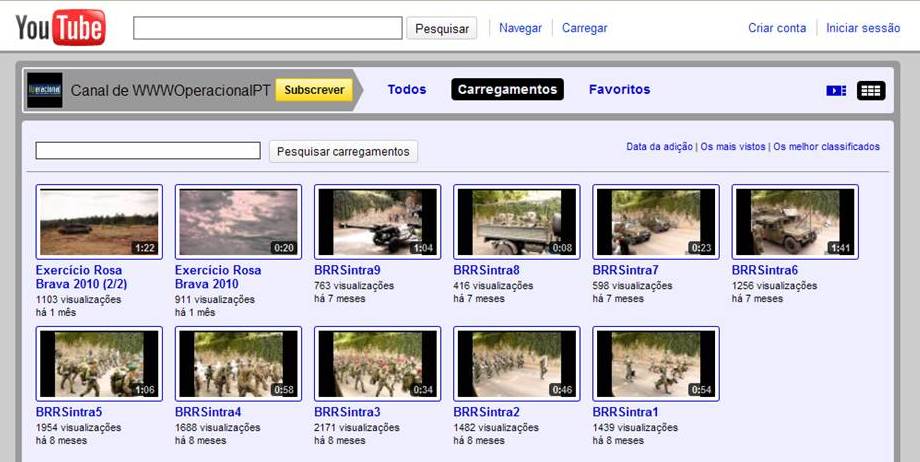
Task: Click the BRRSintra9 title link
Action: click(347, 271)
